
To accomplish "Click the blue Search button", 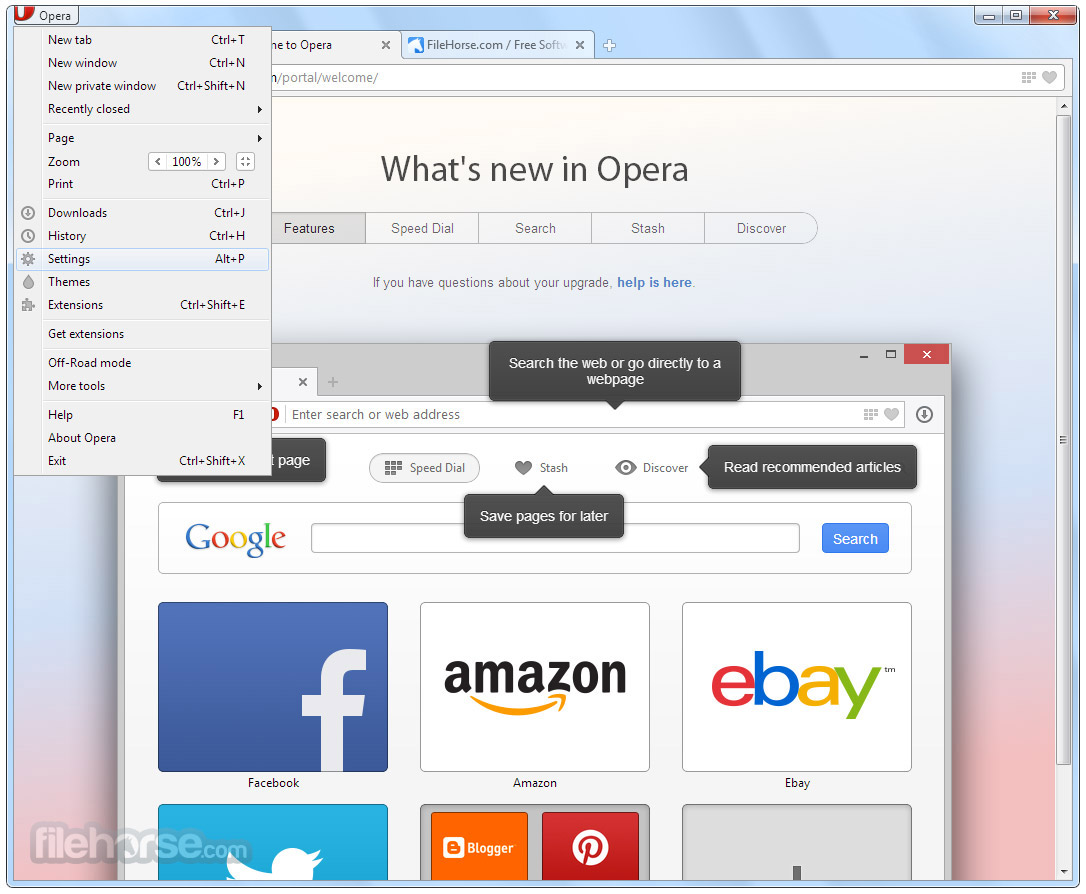I will tap(855, 538).
